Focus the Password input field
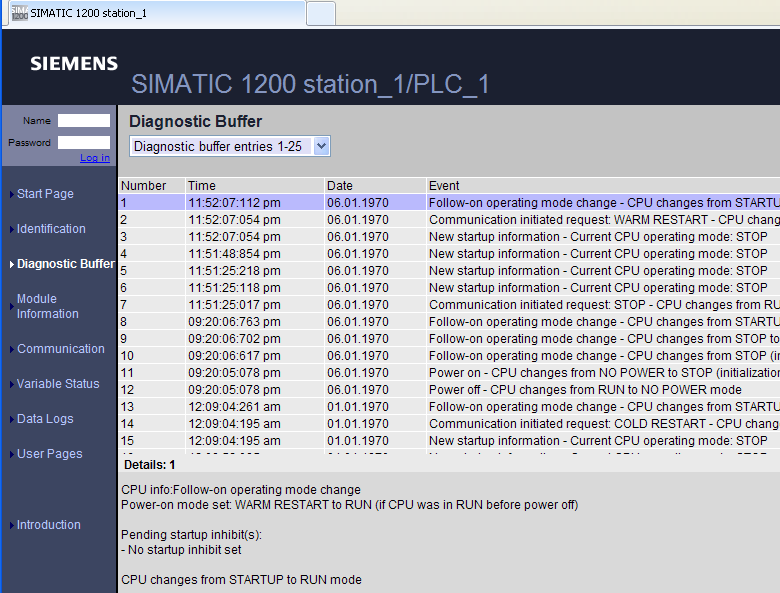Viewport: 780px width, 593px height. pyautogui.click(x=84, y=142)
